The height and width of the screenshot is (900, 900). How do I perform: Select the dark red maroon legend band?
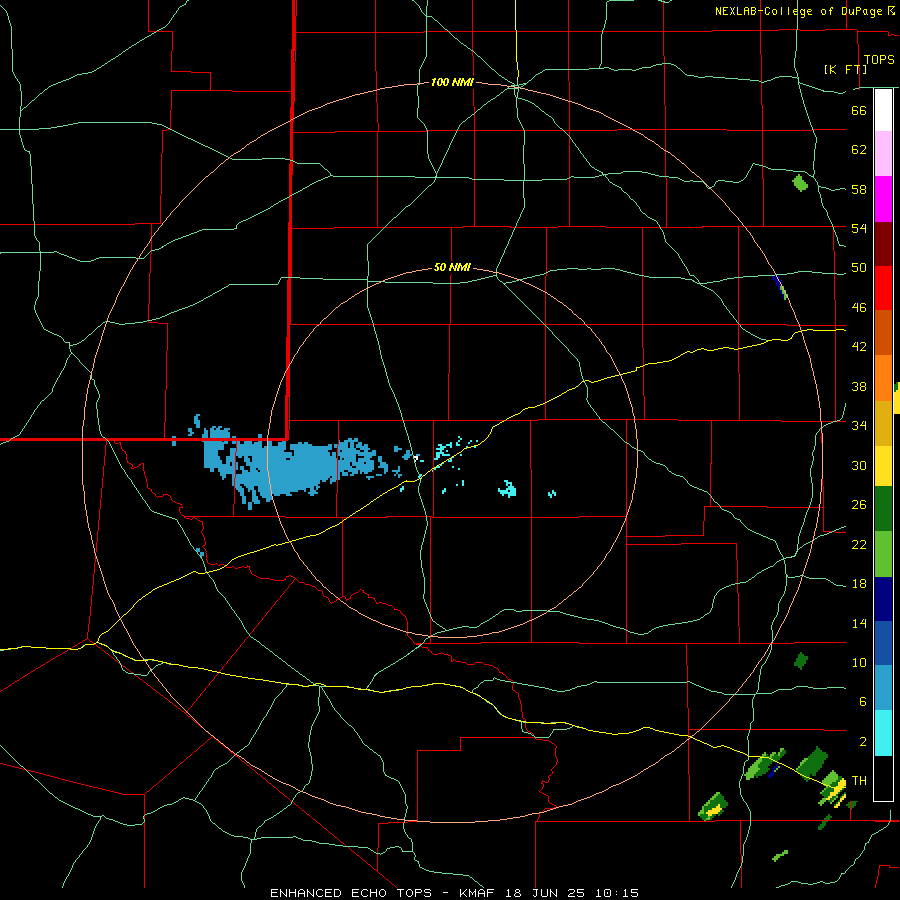pyautogui.click(x=883, y=243)
